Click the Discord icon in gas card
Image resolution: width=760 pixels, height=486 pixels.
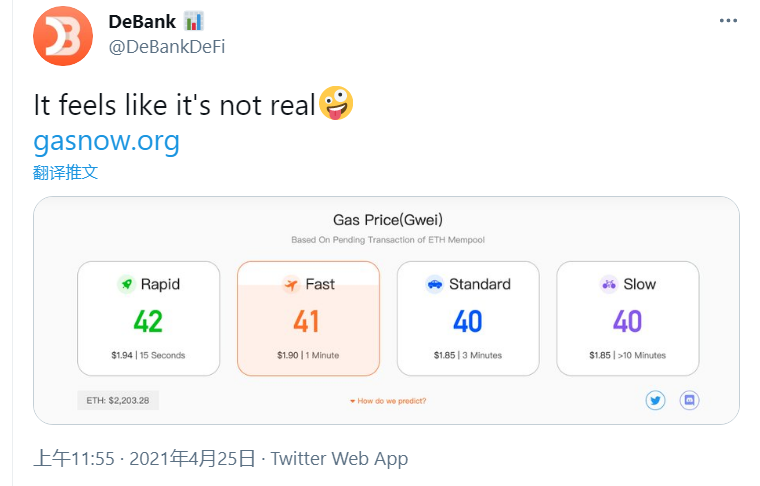pyautogui.click(x=689, y=400)
